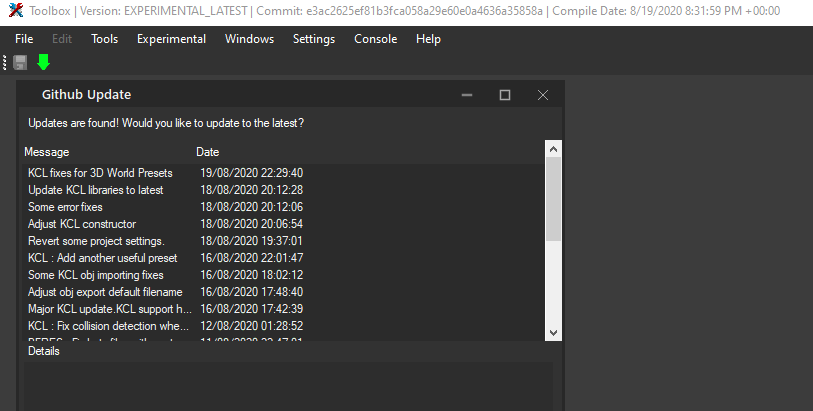Click the update list scrollbar thumb
Screen dimensions: 813x411
click(553, 199)
